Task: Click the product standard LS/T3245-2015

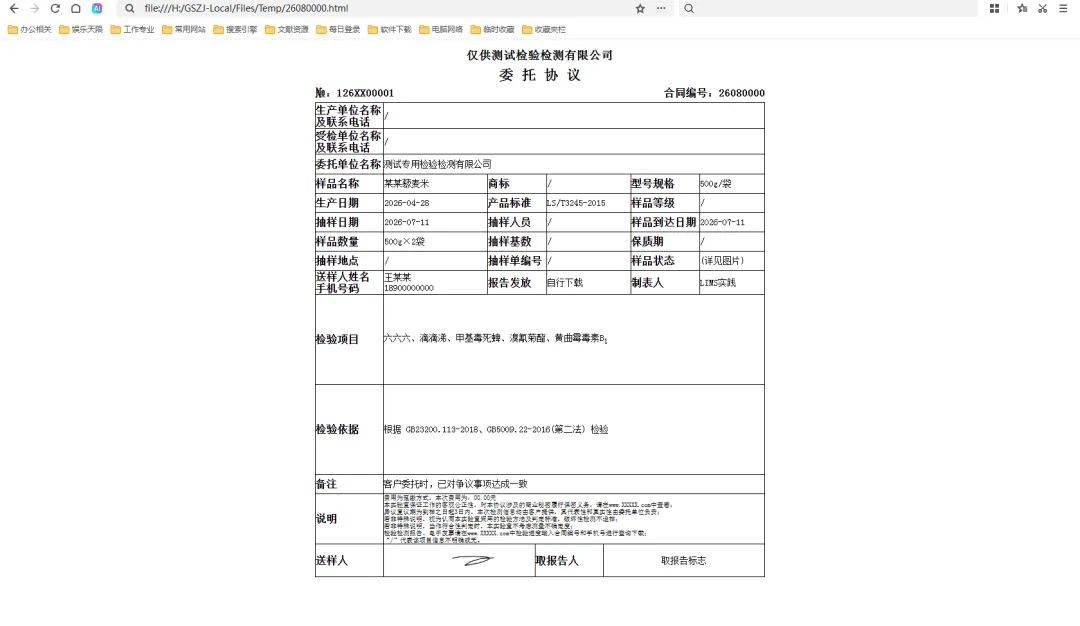Action: coord(576,203)
